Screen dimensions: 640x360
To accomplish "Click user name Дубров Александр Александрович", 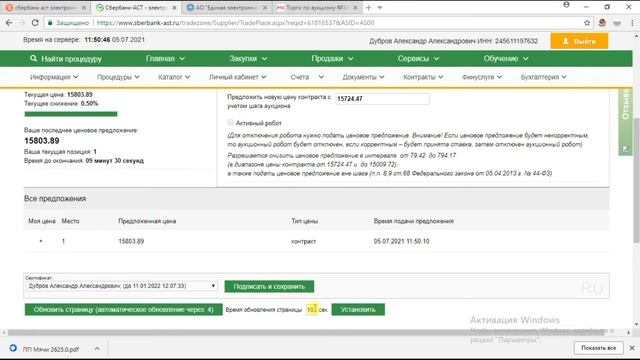I will click(x=422, y=41).
